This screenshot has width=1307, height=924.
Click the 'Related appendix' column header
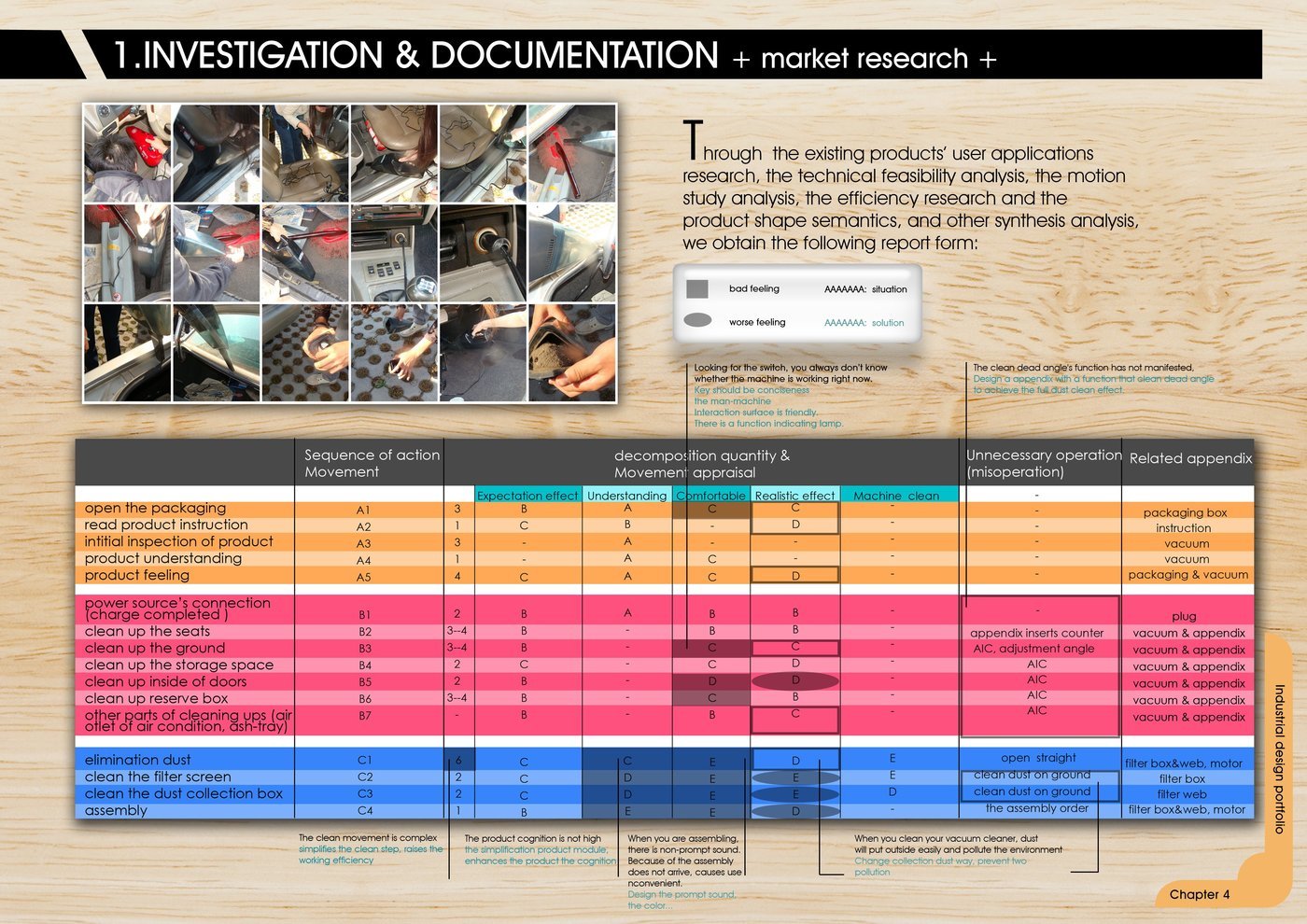(x=1190, y=458)
